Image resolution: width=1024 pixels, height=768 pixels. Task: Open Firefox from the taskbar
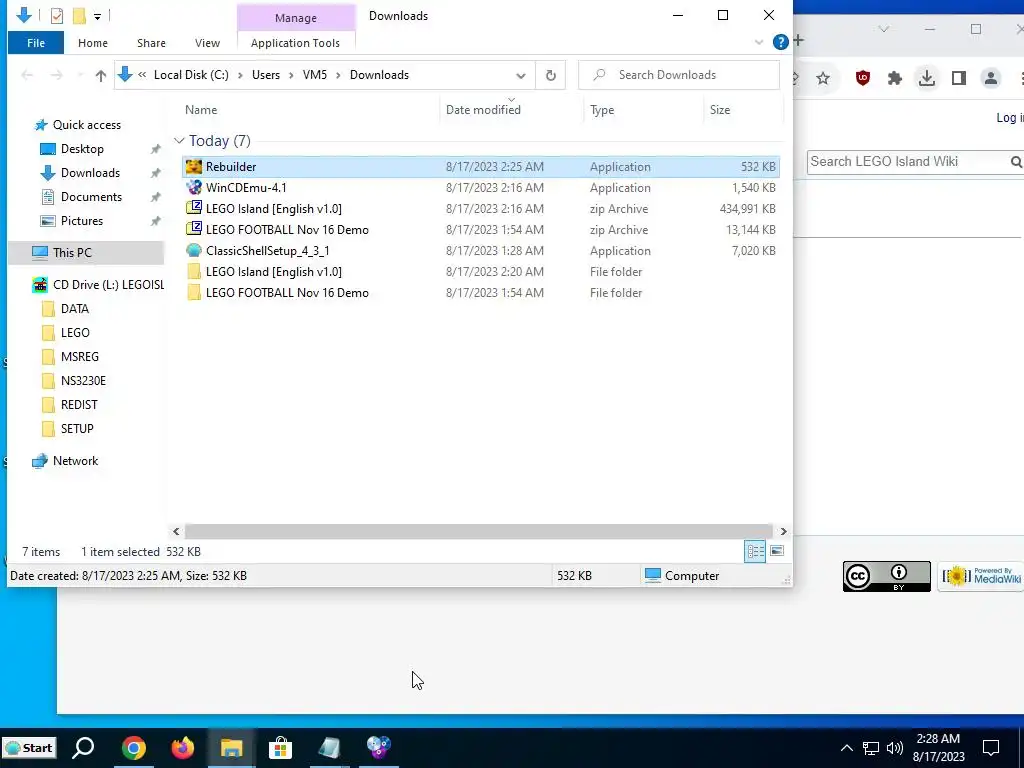[x=183, y=747]
